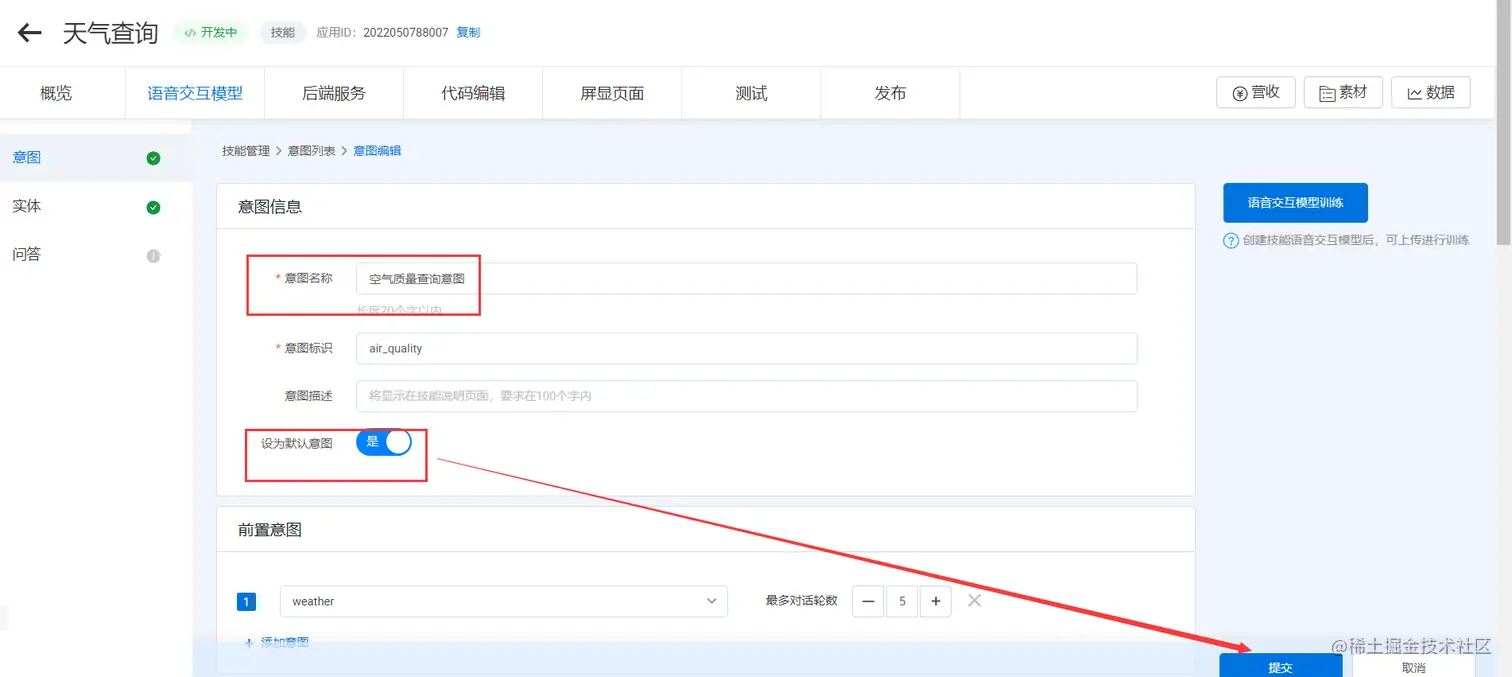Image resolution: width=1512 pixels, height=677 pixels.
Task: Open the 代码编辑 tab
Action: click(473, 93)
